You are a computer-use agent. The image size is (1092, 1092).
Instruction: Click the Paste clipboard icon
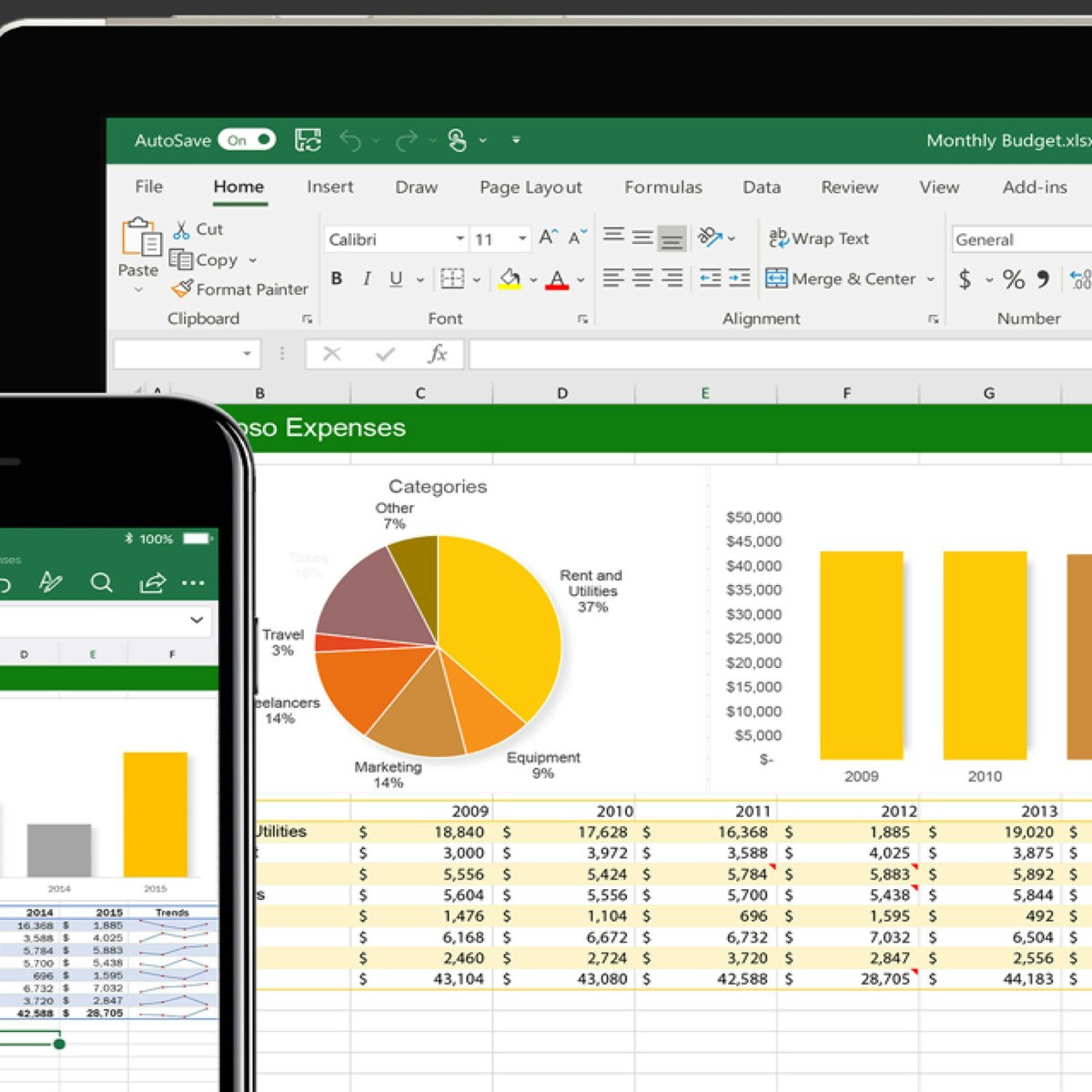[x=141, y=238]
